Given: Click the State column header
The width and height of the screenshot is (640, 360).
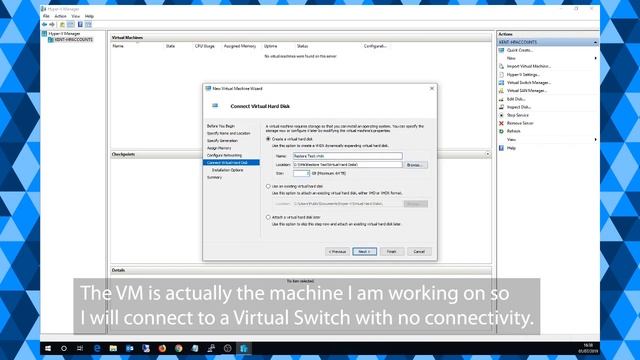Looking at the screenshot, I should (x=170, y=46).
